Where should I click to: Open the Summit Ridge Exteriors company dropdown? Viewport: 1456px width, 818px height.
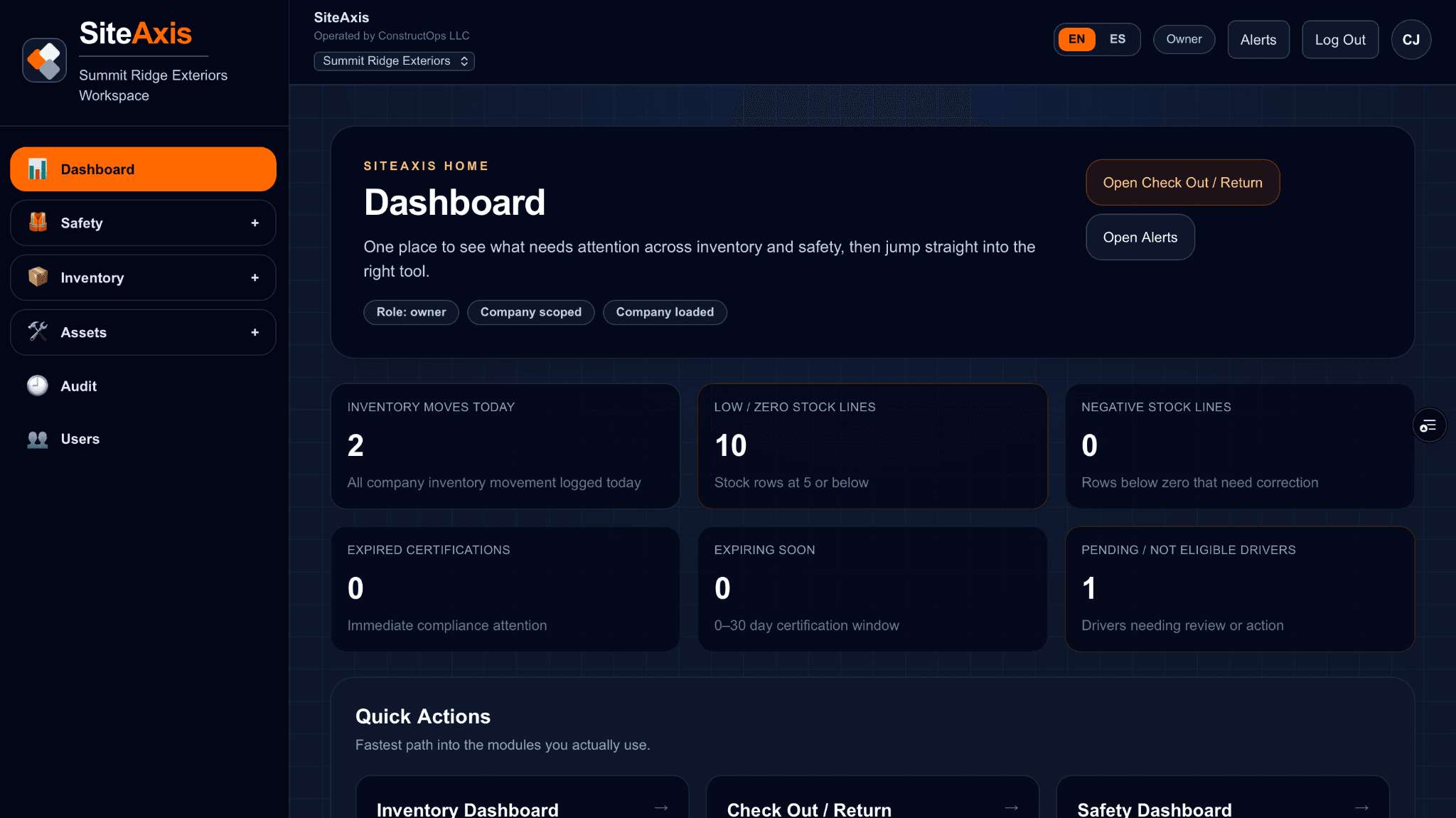[394, 61]
